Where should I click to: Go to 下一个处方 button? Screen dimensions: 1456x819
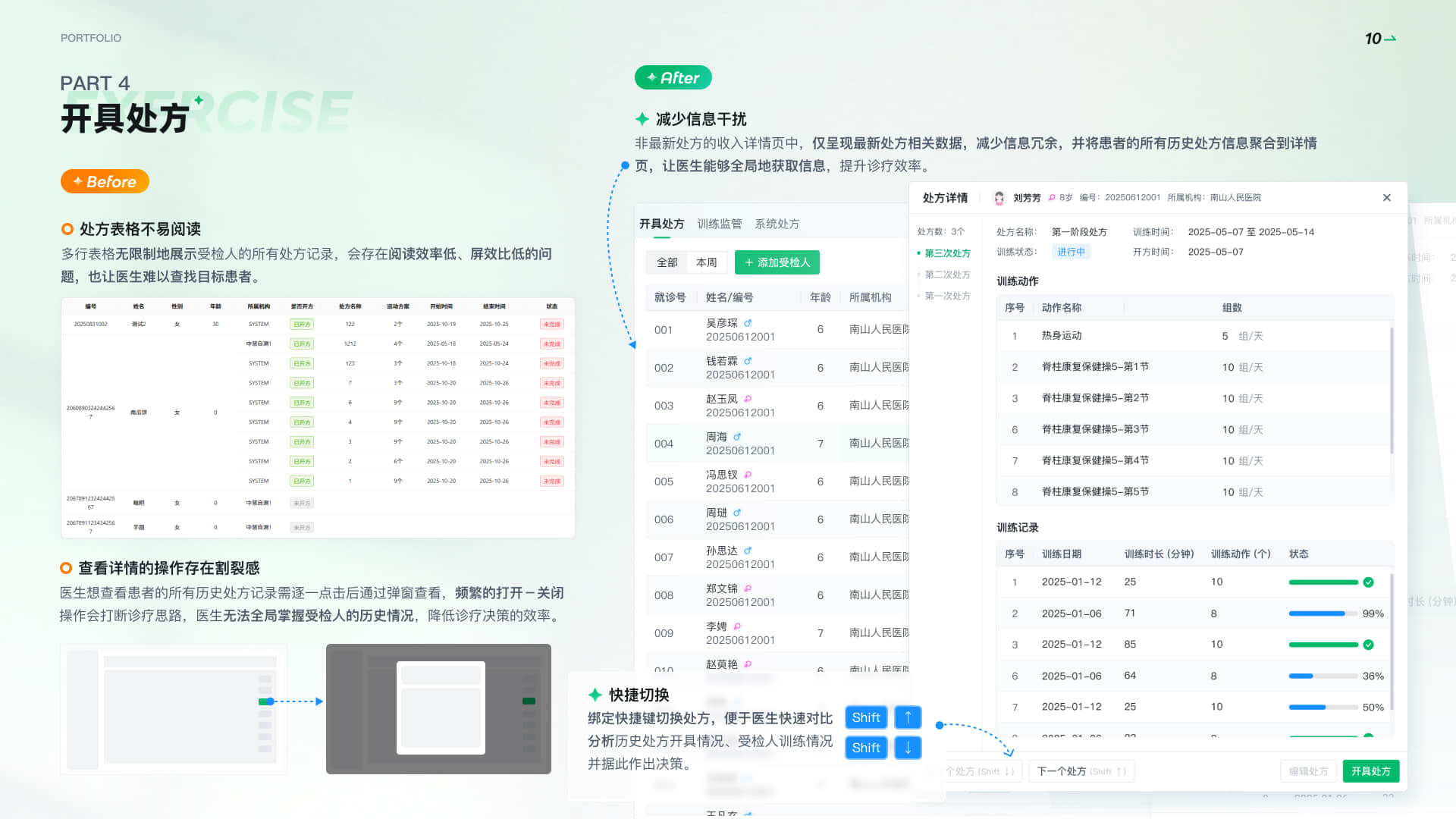[1081, 771]
